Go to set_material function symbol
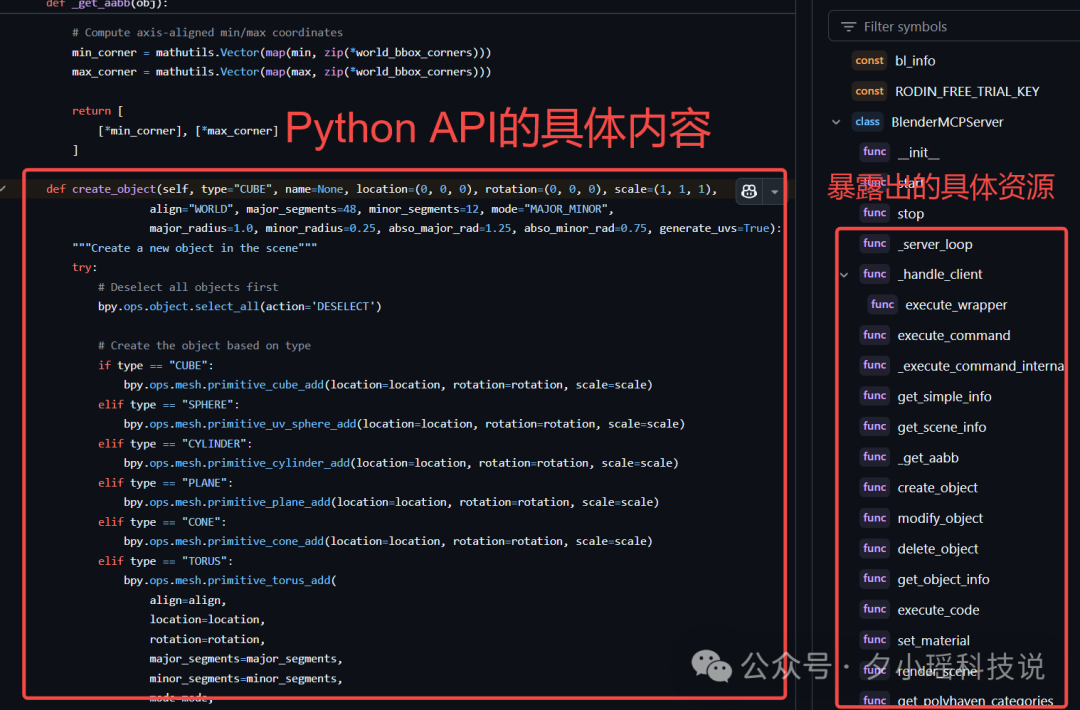Image resolution: width=1080 pixels, height=710 pixels. 933,641
